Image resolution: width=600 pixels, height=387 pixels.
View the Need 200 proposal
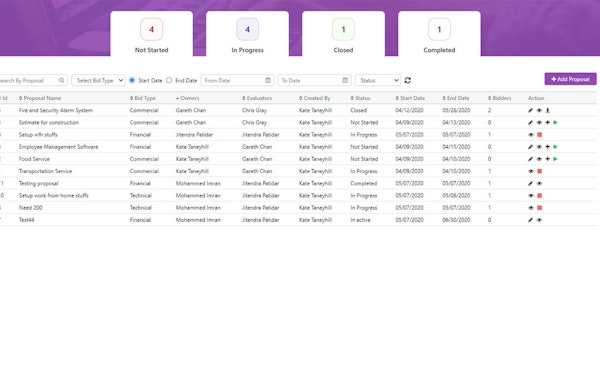point(531,208)
